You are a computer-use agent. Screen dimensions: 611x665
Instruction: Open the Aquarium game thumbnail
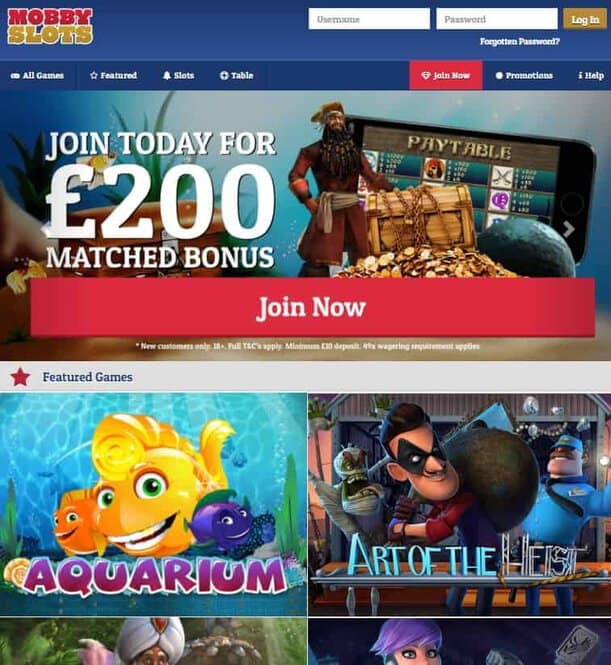[x=153, y=504]
